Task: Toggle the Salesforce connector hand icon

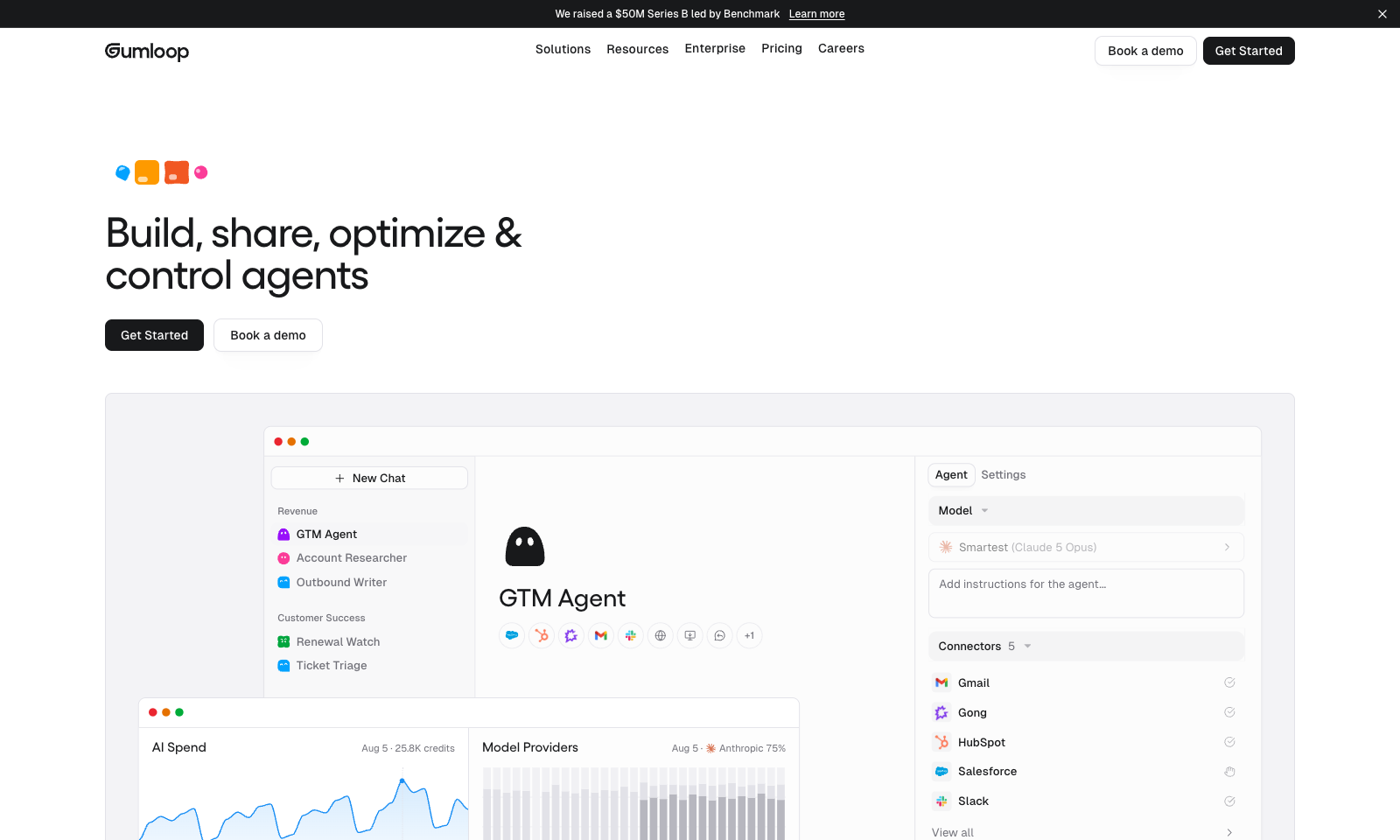Action: click(x=1229, y=772)
